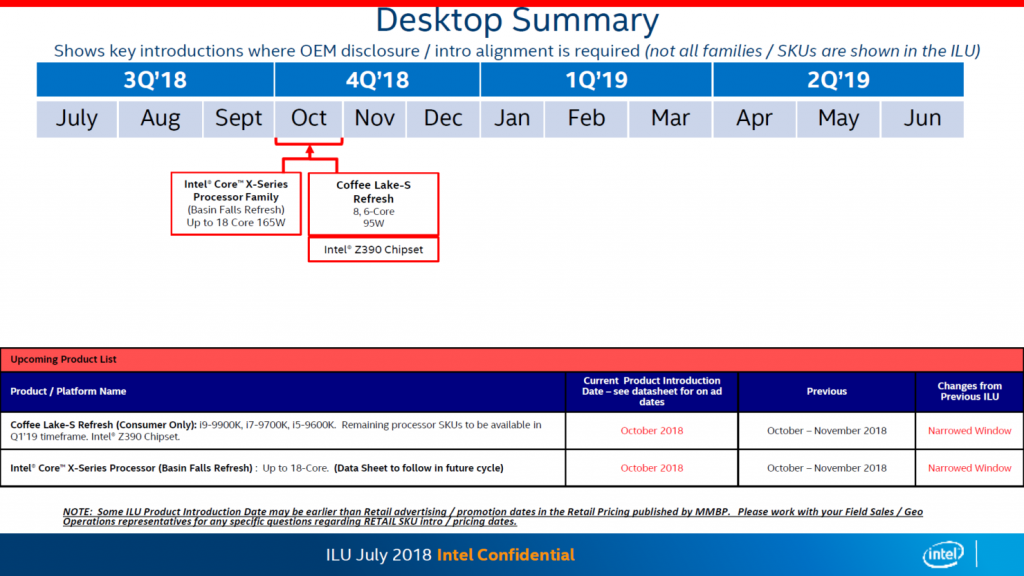Select the October 2018 date for Core X-Series

(x=651, y=467)
